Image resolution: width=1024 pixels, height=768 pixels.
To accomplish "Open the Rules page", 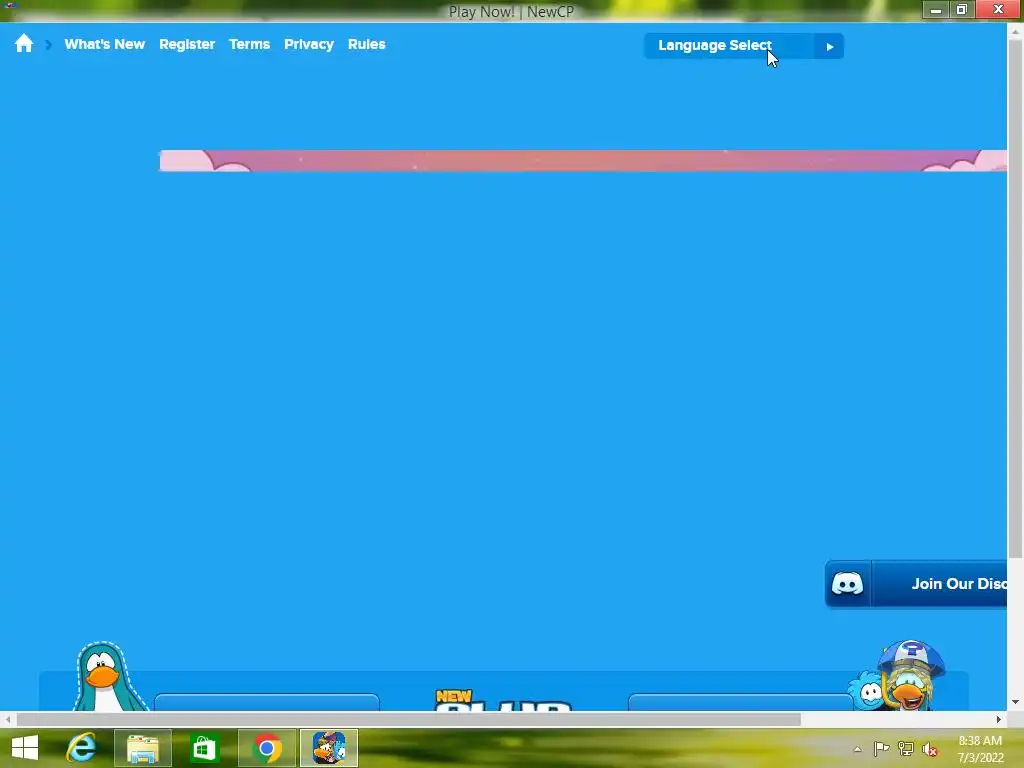I will coord(366,44).
